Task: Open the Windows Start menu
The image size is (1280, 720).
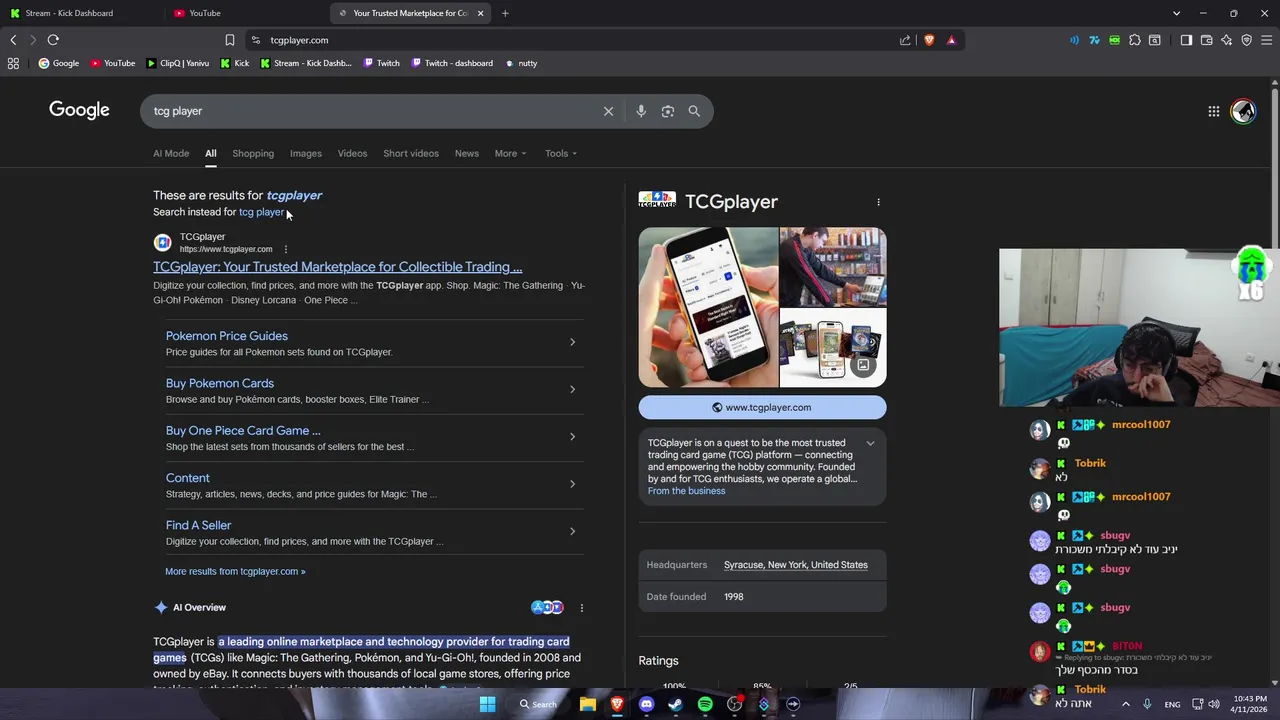Action: click(487, 704)
